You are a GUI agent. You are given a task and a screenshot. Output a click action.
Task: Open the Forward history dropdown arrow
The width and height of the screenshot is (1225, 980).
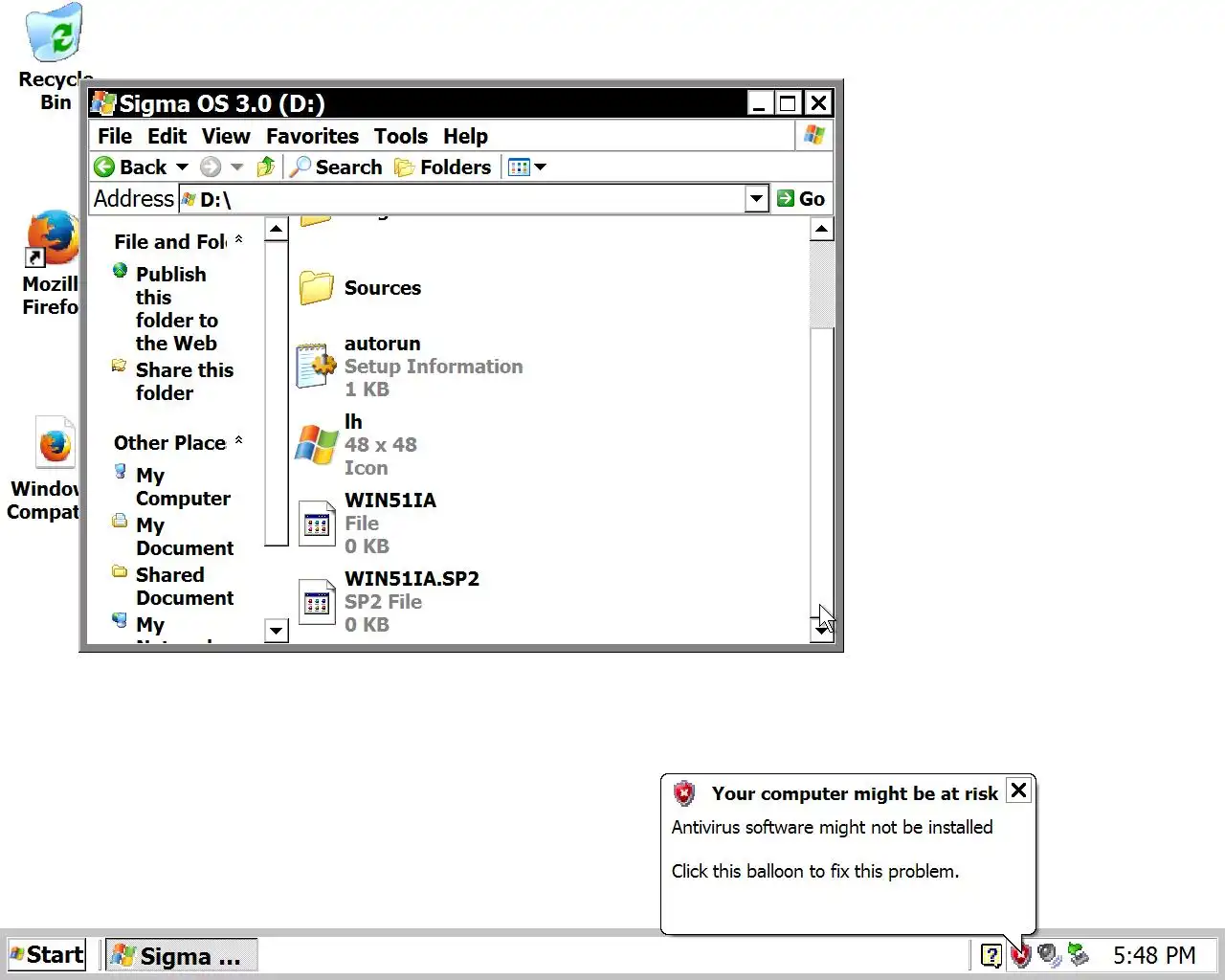236,167
